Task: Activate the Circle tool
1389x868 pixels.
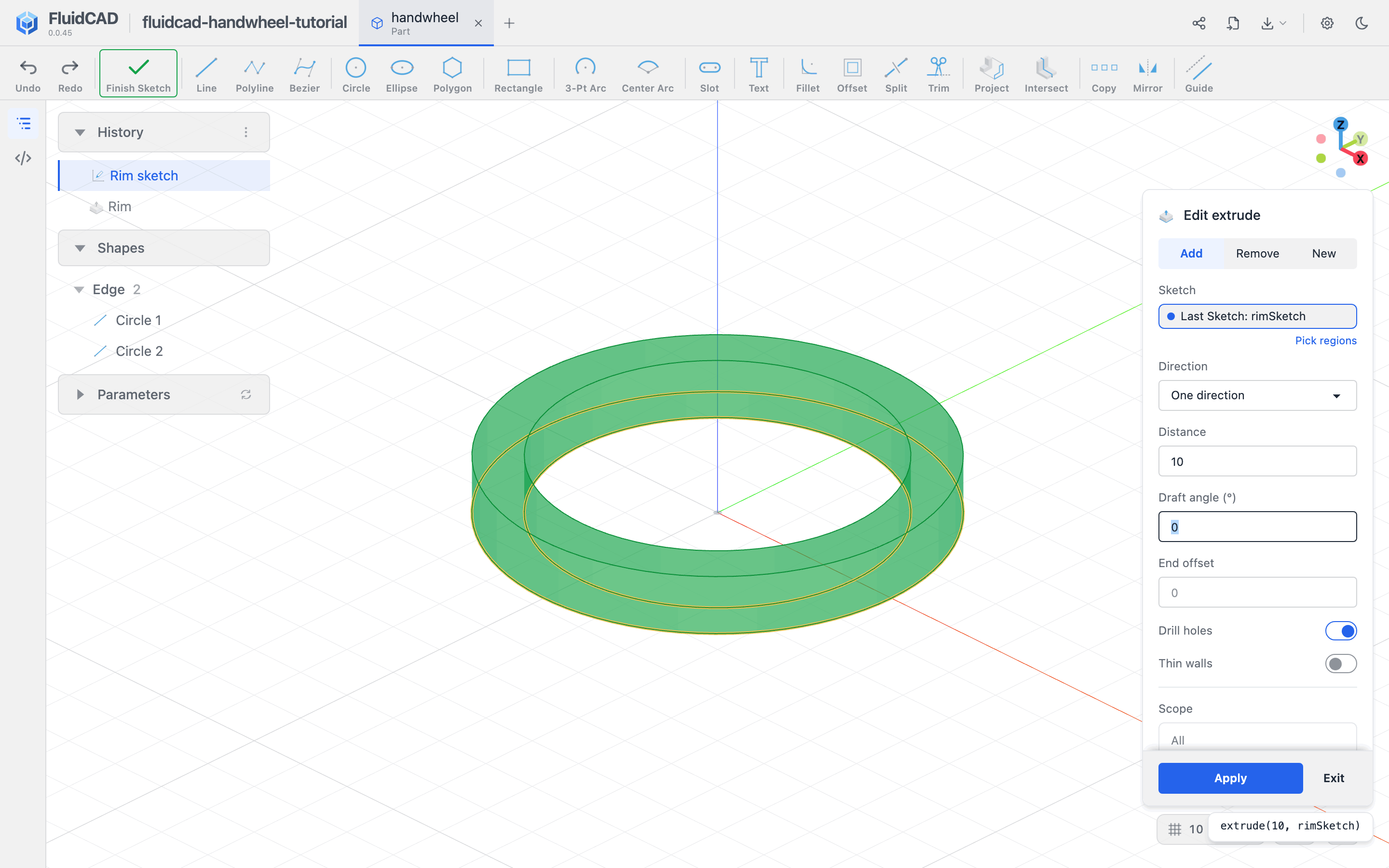Action: [x=356, y=75]
